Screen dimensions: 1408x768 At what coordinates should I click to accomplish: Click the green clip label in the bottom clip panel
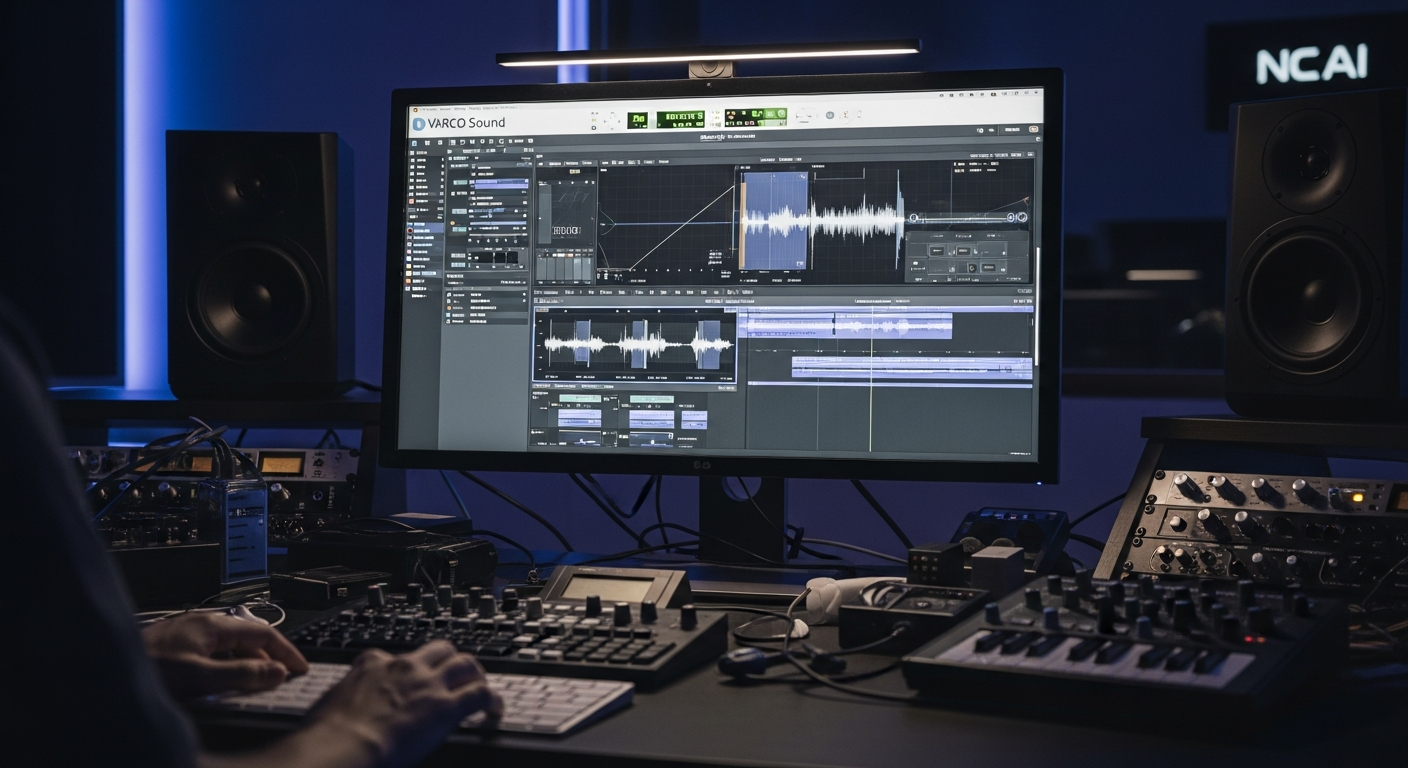click(580, 398)
